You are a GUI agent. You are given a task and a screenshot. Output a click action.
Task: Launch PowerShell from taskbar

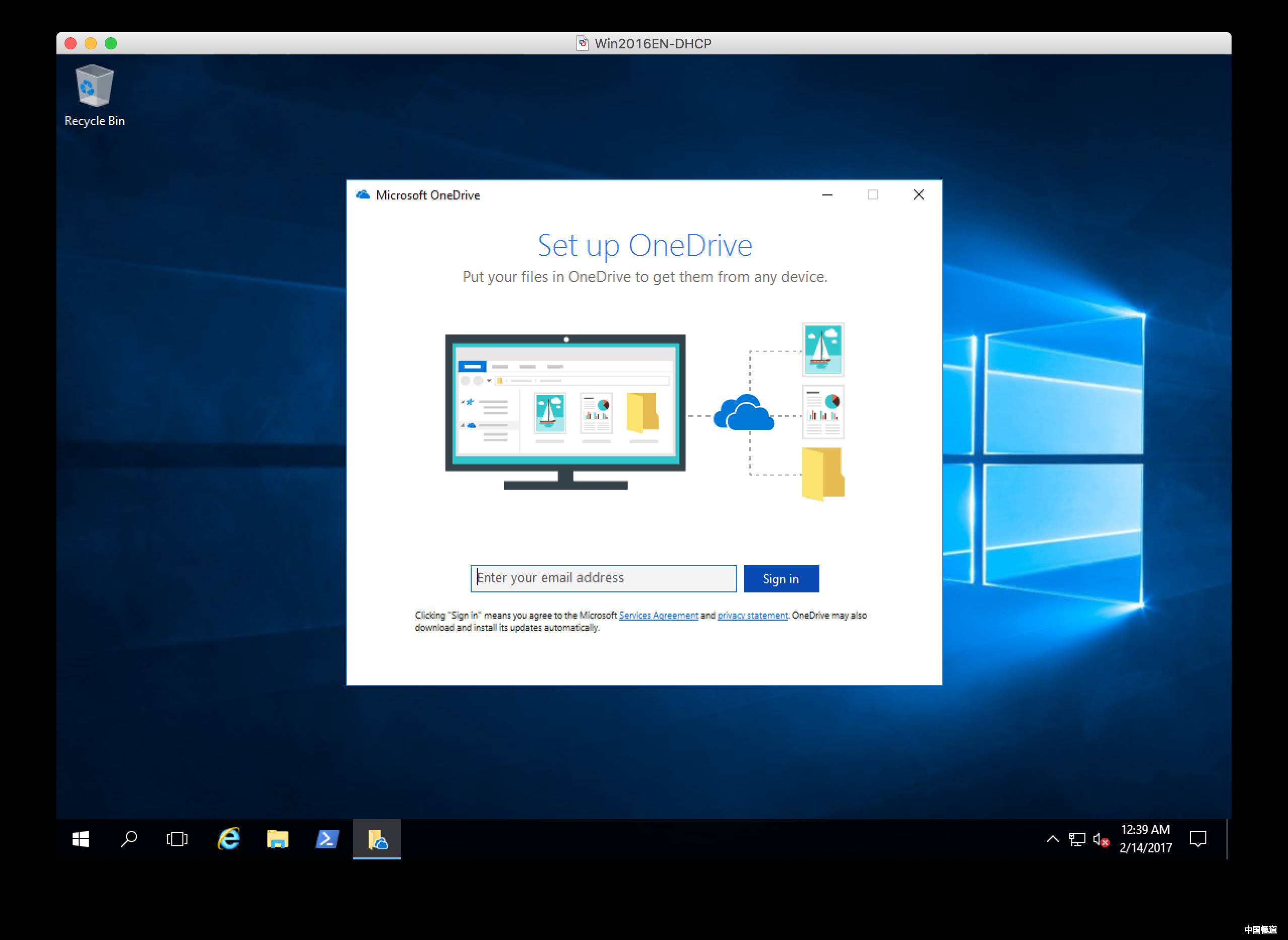click(327, 839)
